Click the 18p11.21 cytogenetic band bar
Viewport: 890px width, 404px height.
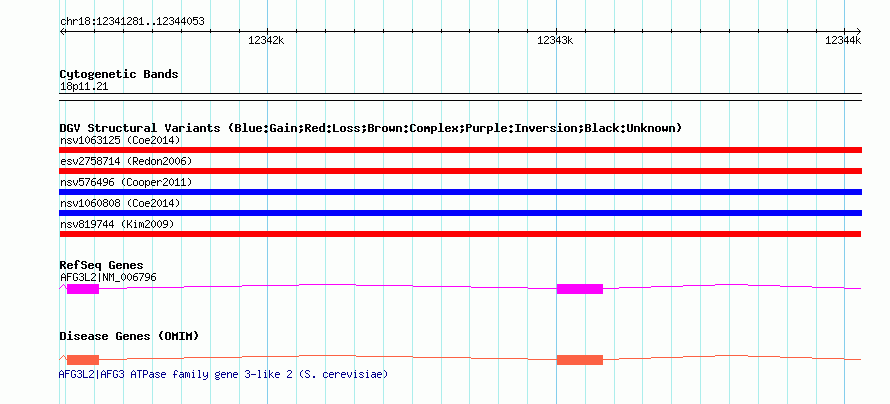point(460,97)
